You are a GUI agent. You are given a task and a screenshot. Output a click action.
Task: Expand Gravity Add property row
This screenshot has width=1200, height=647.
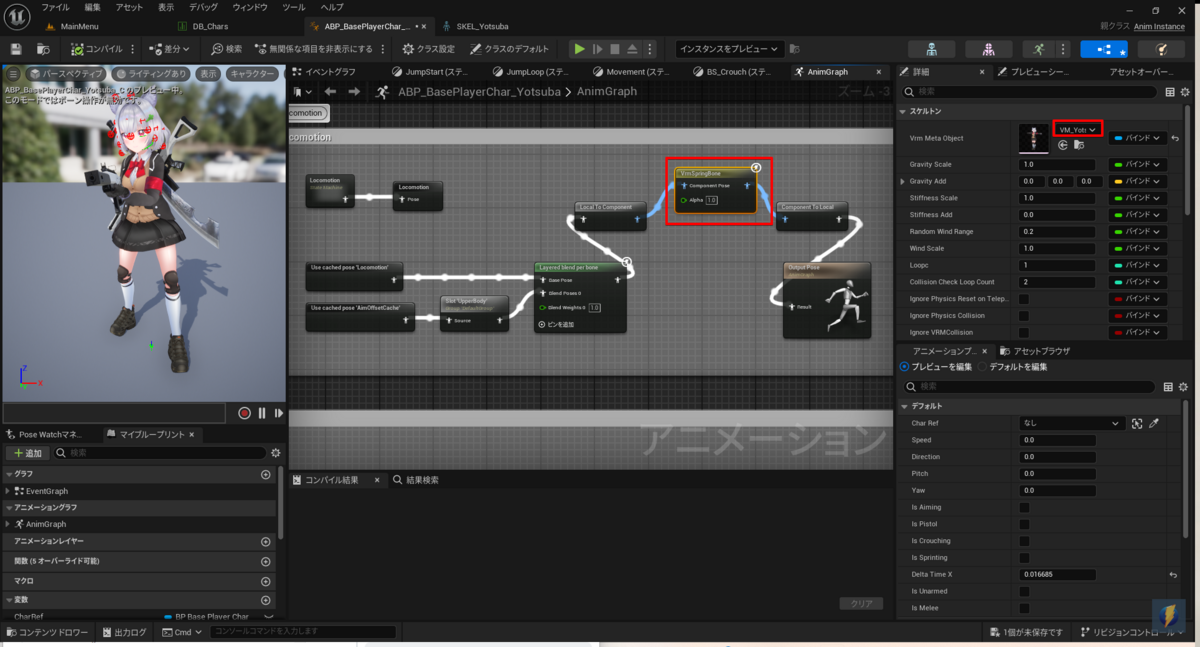(x=903, y=181)
